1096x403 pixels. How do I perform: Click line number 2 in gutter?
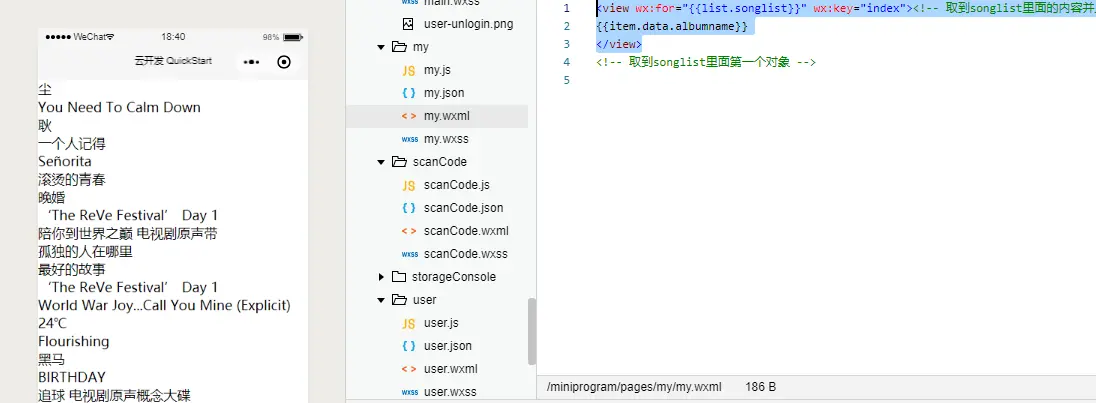tap(566, 27)
